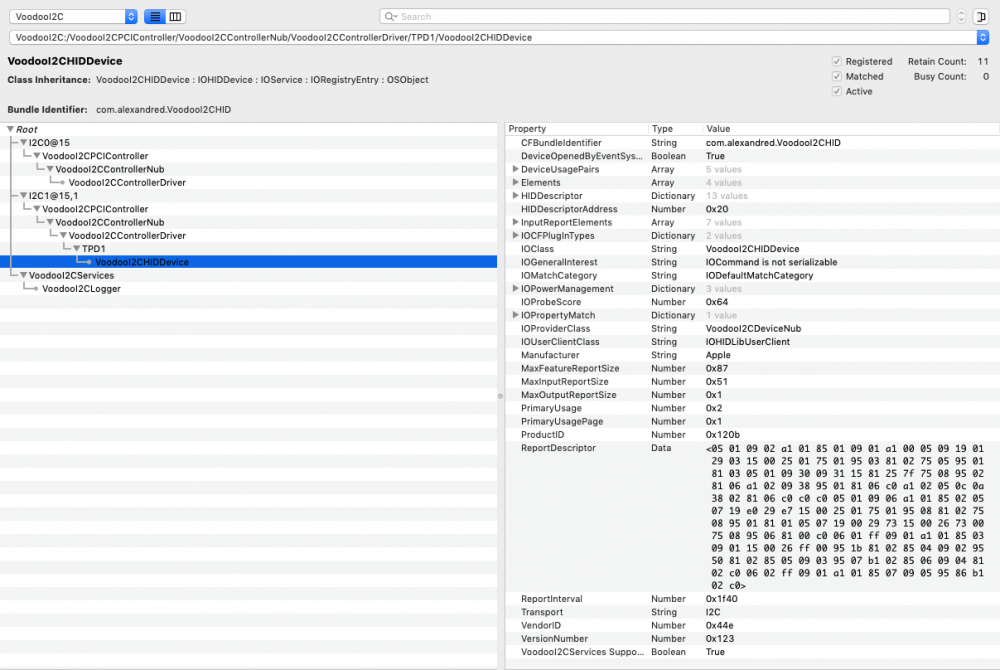Collapse the Root tree node
This screenshot has width=1000, height=670.
(10, 129)
